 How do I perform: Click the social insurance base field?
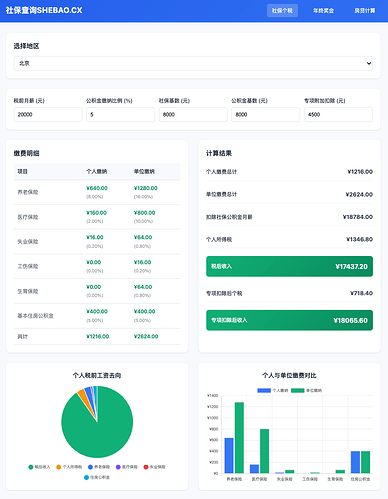[193, 114]
